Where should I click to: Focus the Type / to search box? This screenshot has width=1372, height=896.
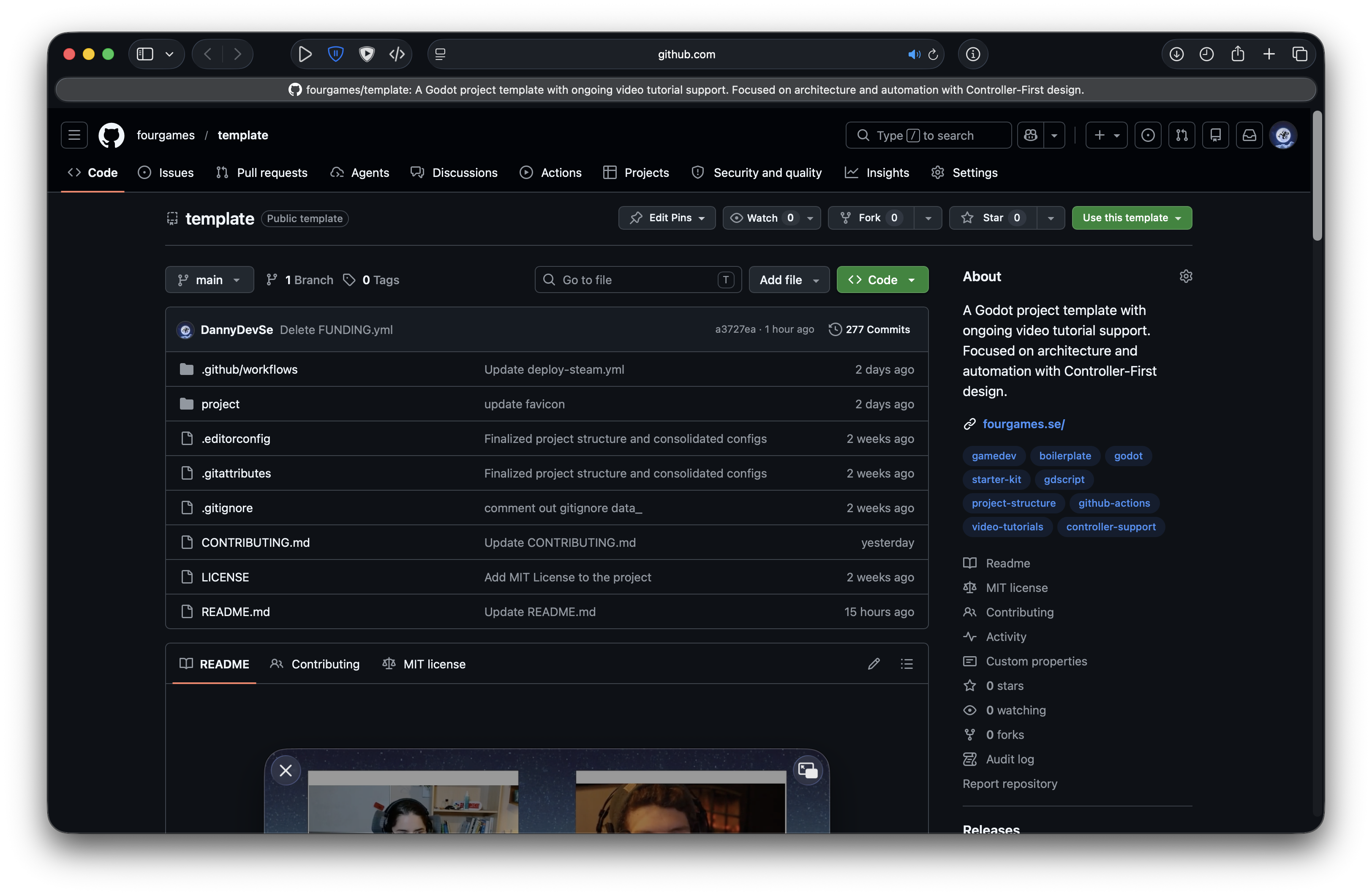click(x=928, y=136)
